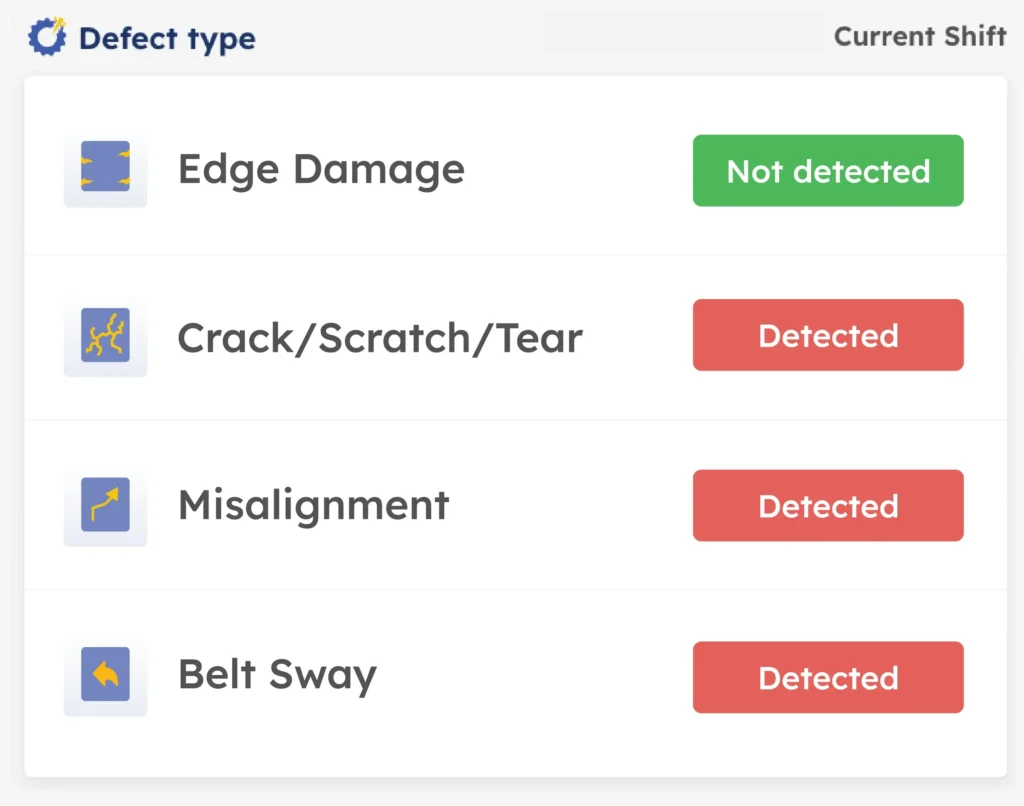This screenshot has width=1024, height=806.
Task: Click the word Sway in last row
Action: coord(326,676)
